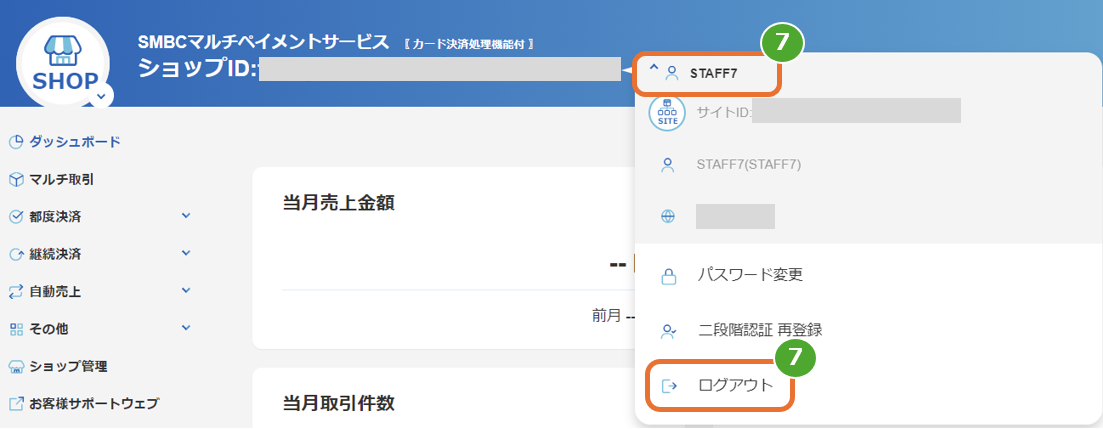This screenshot has width=1103, height=429.
Task: Open shop switcher arrow under SHOP logo
Action: [102, 97]
